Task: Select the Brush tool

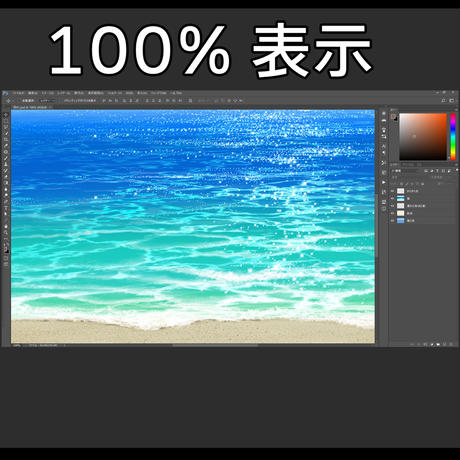Action: pos(6,158)
